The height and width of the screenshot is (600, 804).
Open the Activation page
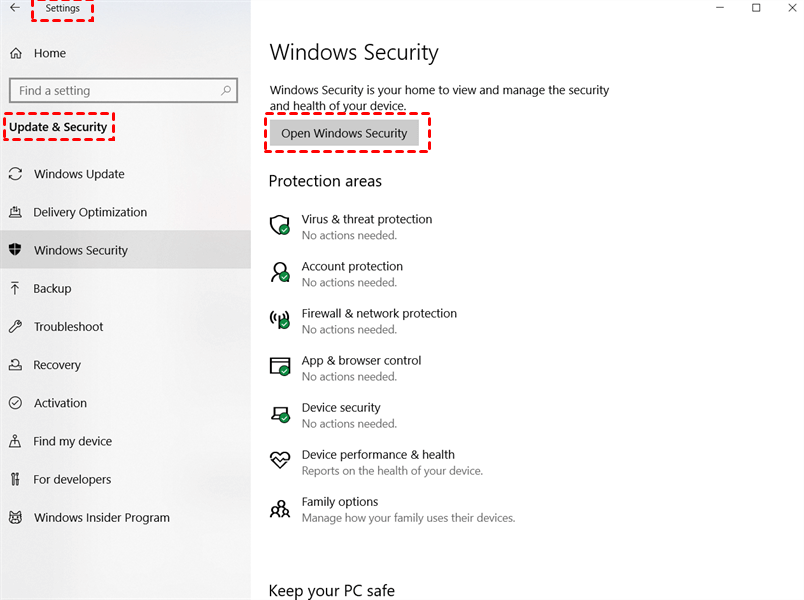point(60,403)
